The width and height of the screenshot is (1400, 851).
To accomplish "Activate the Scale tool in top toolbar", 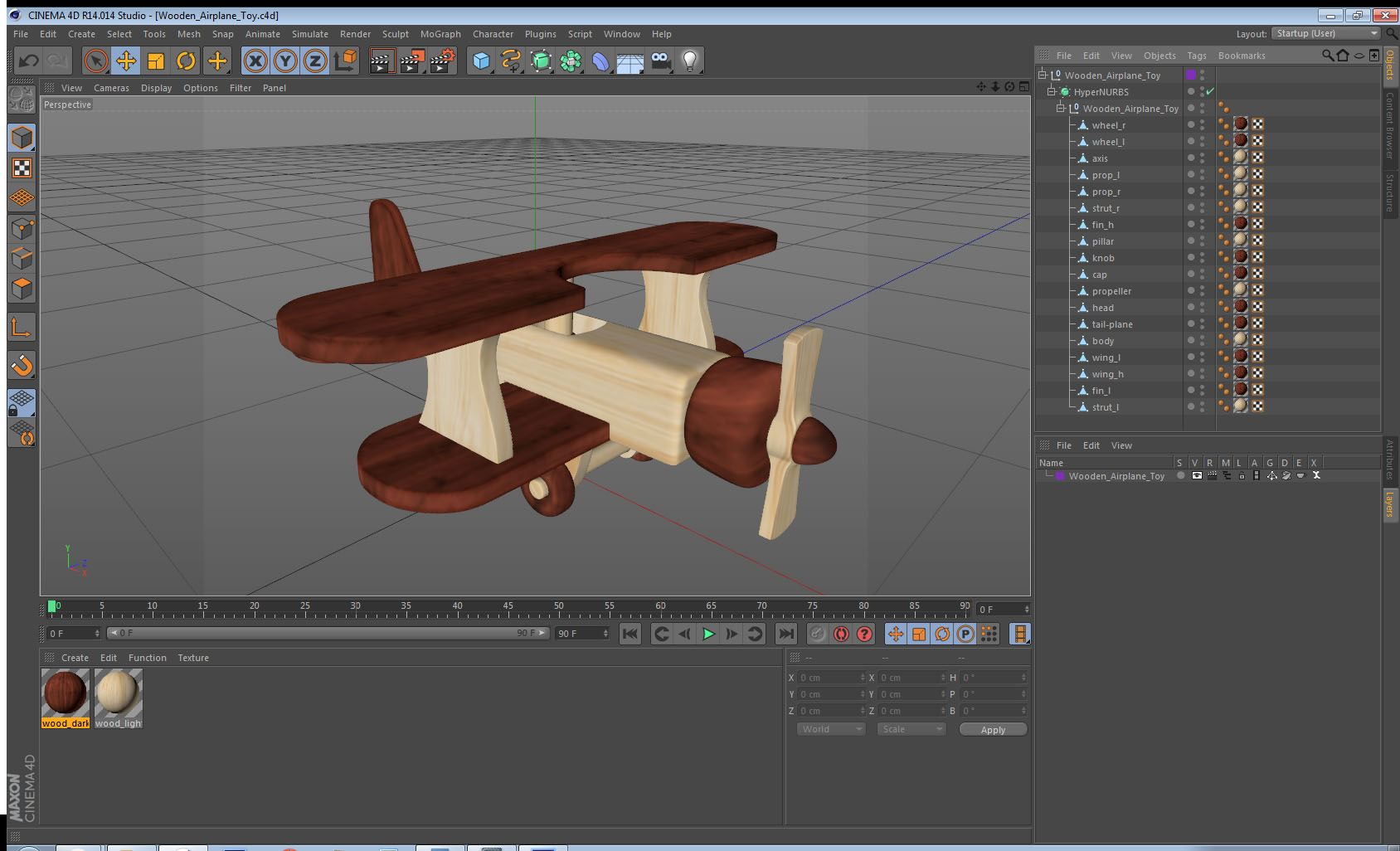I will [x=156, y=61].
